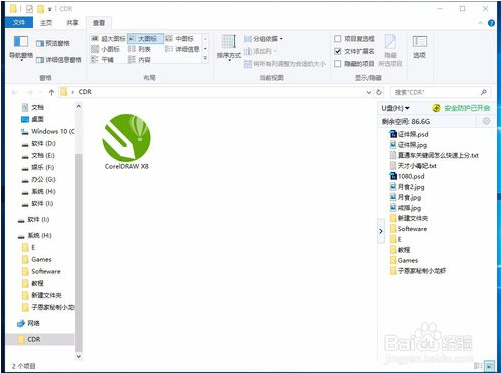Image resolution: width=501 pixels, height=373 pixels.
Task: Select 办公 (G:) drive in tree
Action: [38, 179]
